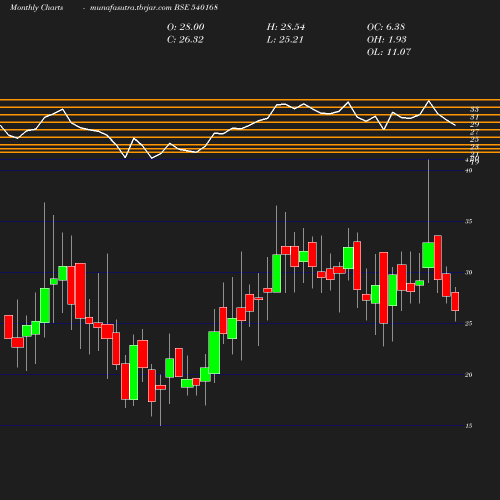Click the 'OL: 11.07' reading

389,52
